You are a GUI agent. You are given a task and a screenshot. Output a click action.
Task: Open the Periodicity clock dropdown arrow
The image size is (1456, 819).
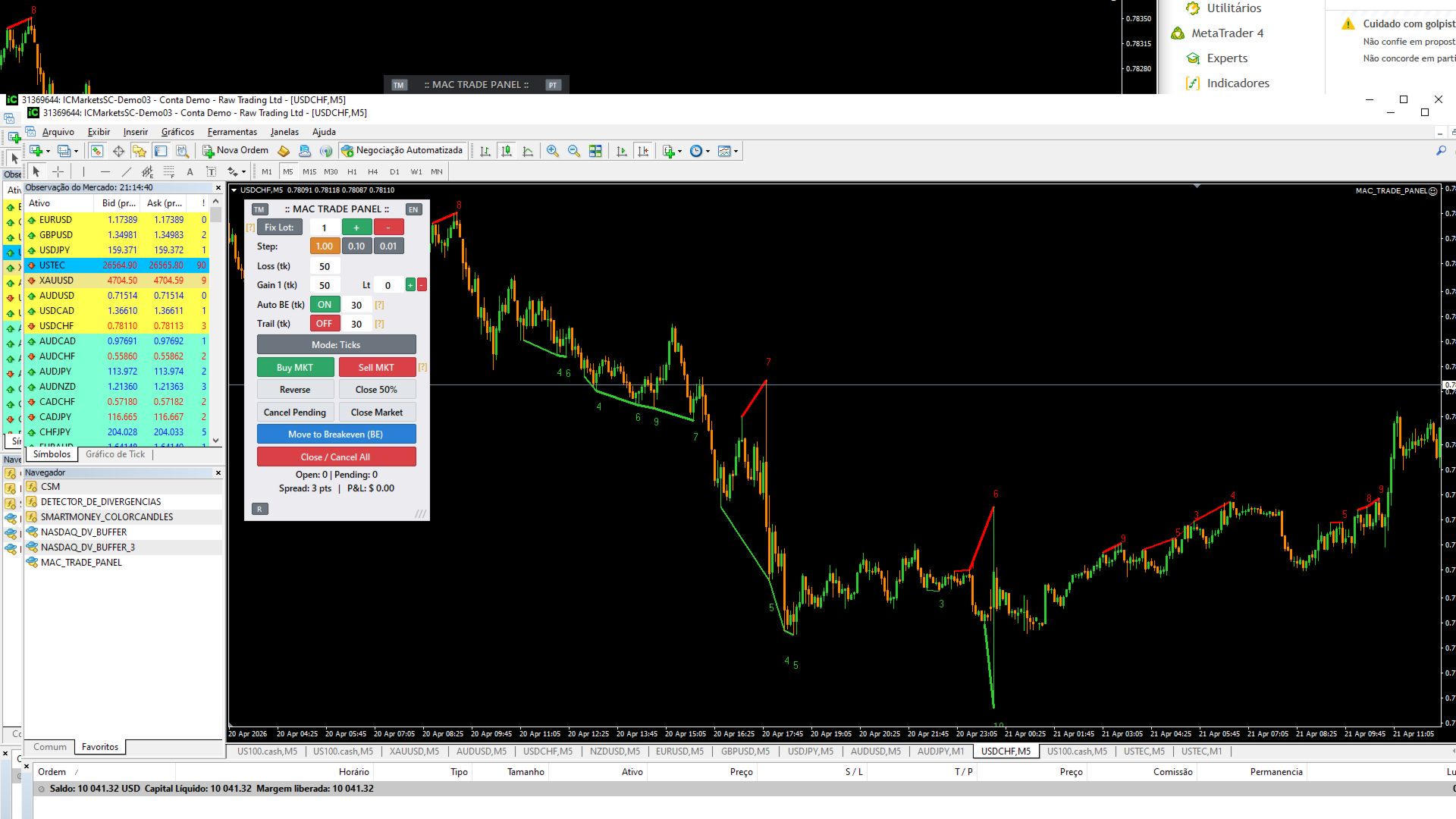pos(708,151)
